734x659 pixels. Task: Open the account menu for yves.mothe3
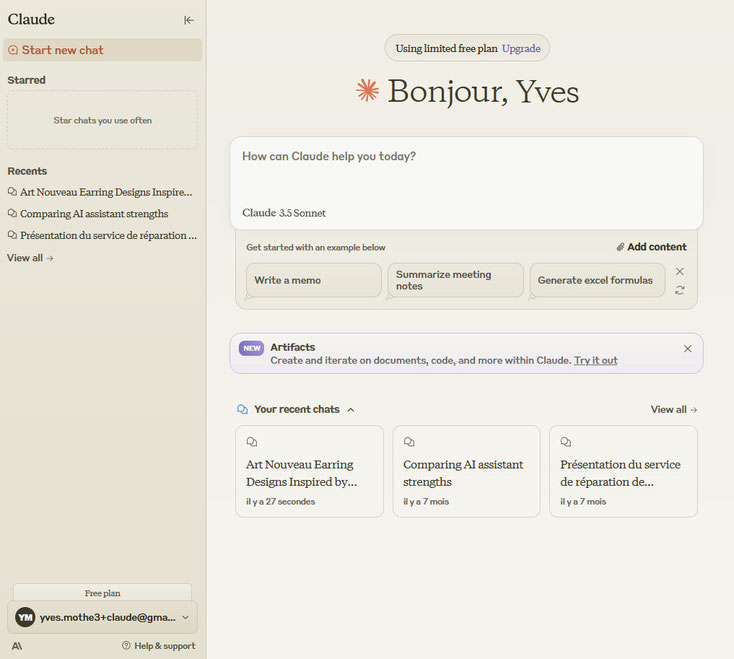[x=102, y=617]
